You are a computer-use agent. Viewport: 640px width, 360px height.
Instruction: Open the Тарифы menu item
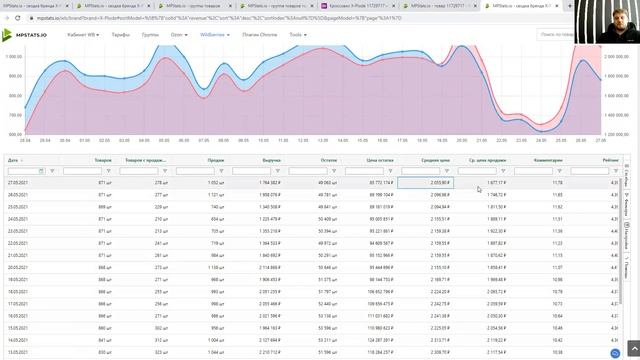click(120, 35)
